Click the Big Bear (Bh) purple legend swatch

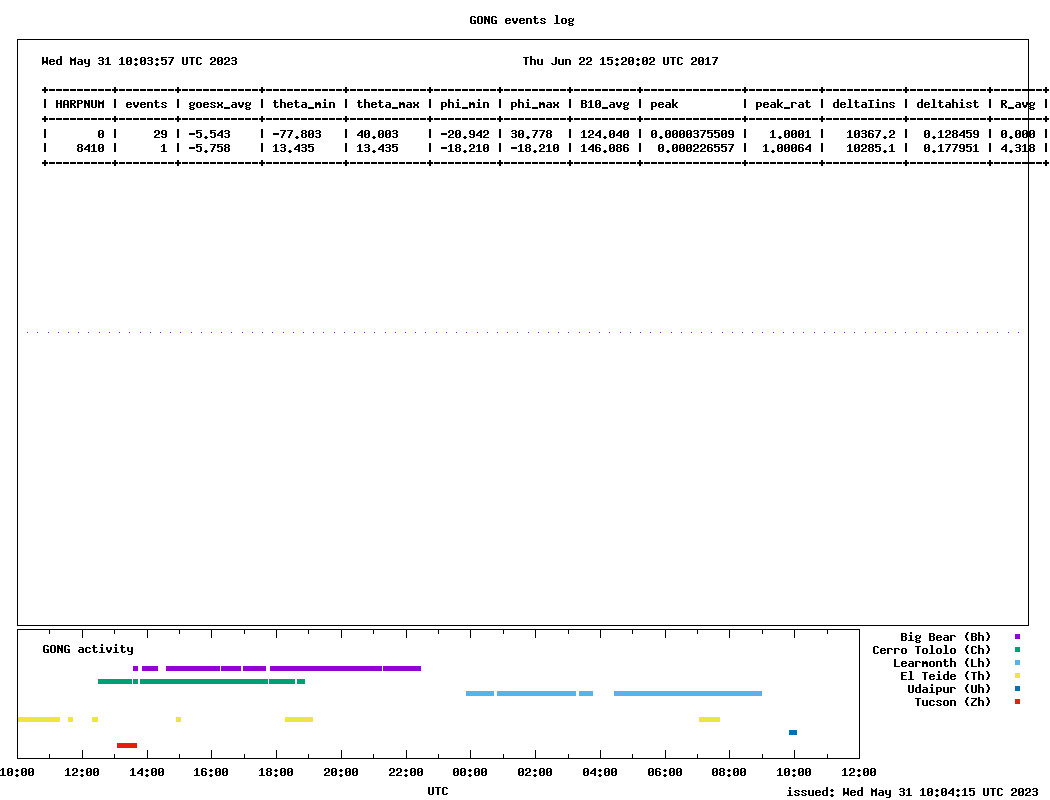[1017, 637]
